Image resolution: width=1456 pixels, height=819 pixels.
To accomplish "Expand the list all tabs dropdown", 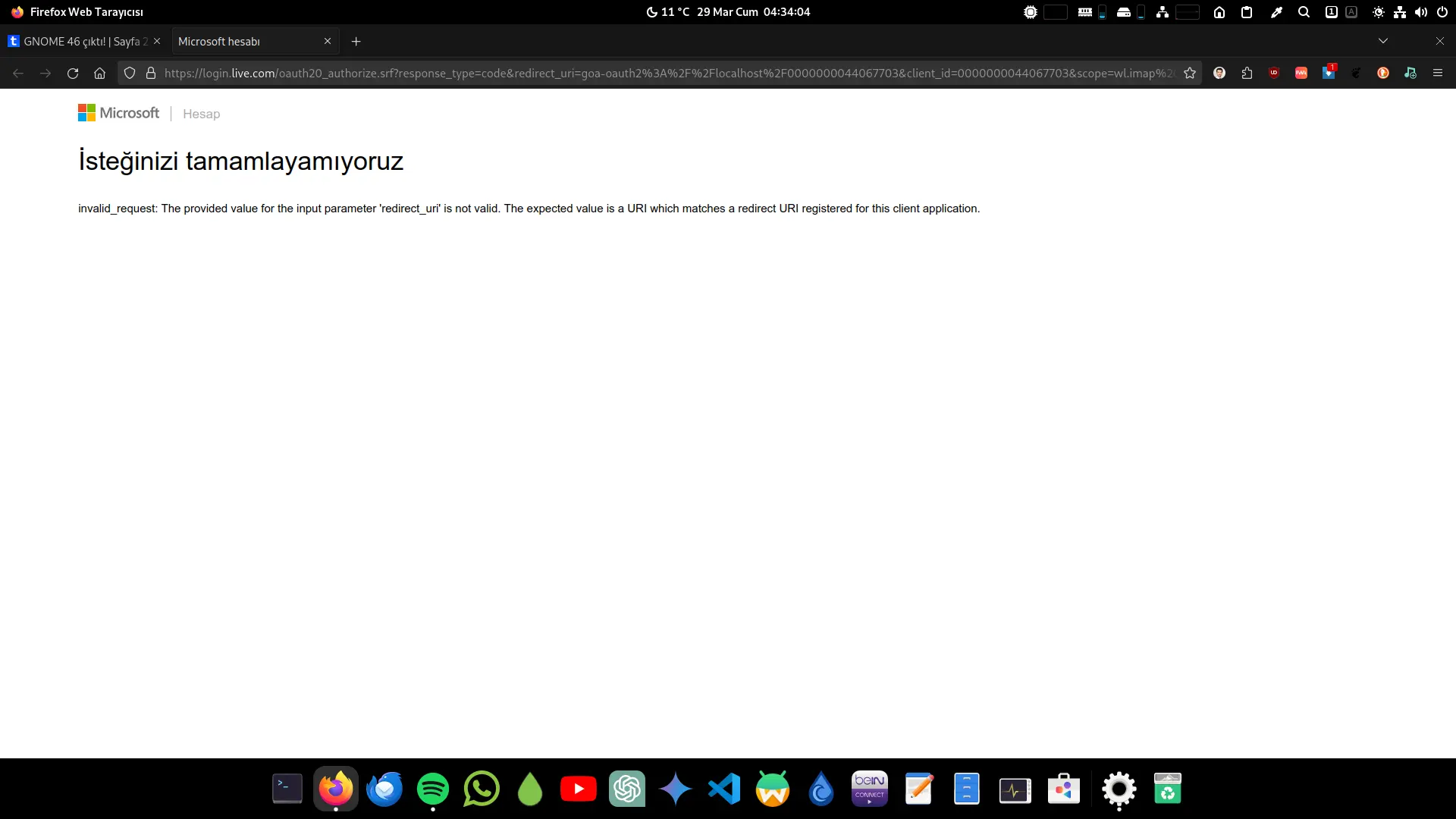I will point(1383,41).
